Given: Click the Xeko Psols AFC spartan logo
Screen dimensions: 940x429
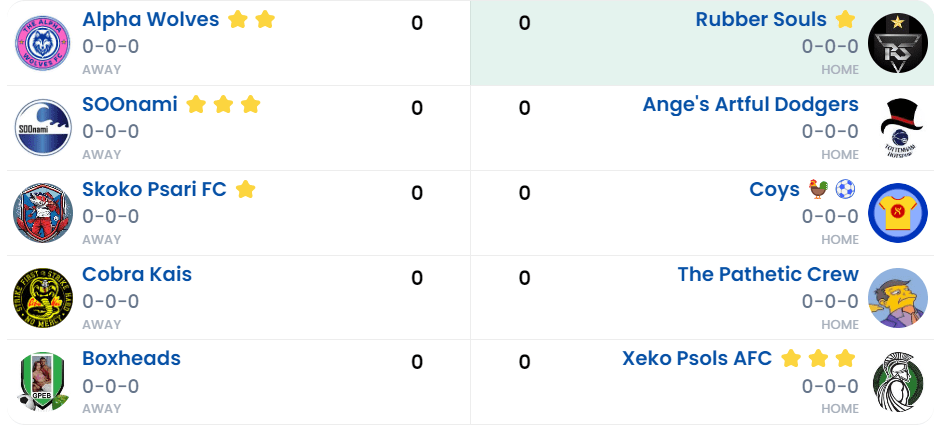Looking at the screenshot, I should tap(897, 382).
